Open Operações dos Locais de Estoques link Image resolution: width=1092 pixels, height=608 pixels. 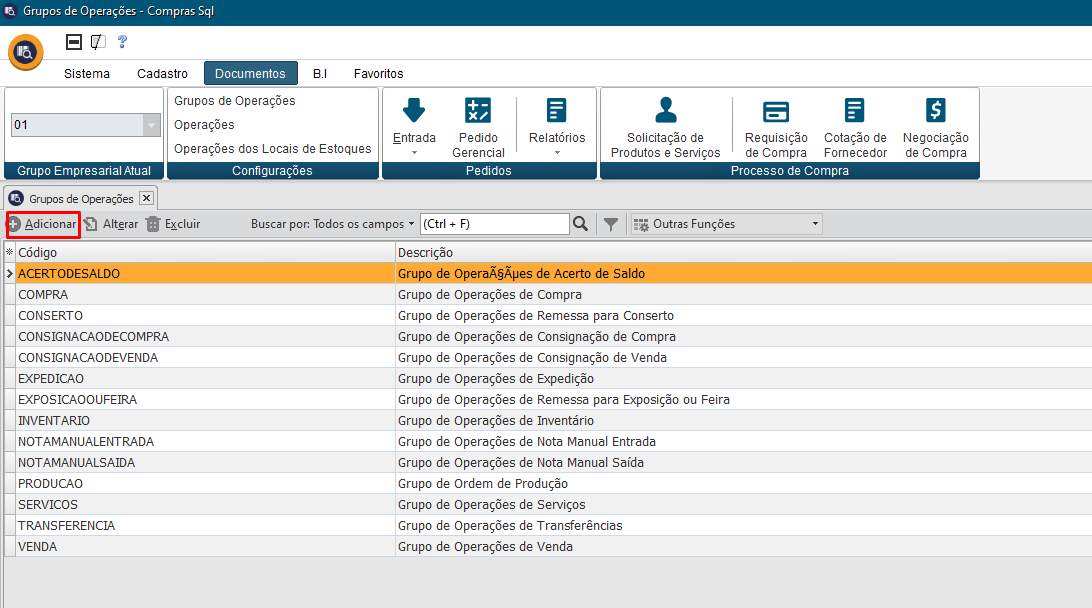[272, 149]
